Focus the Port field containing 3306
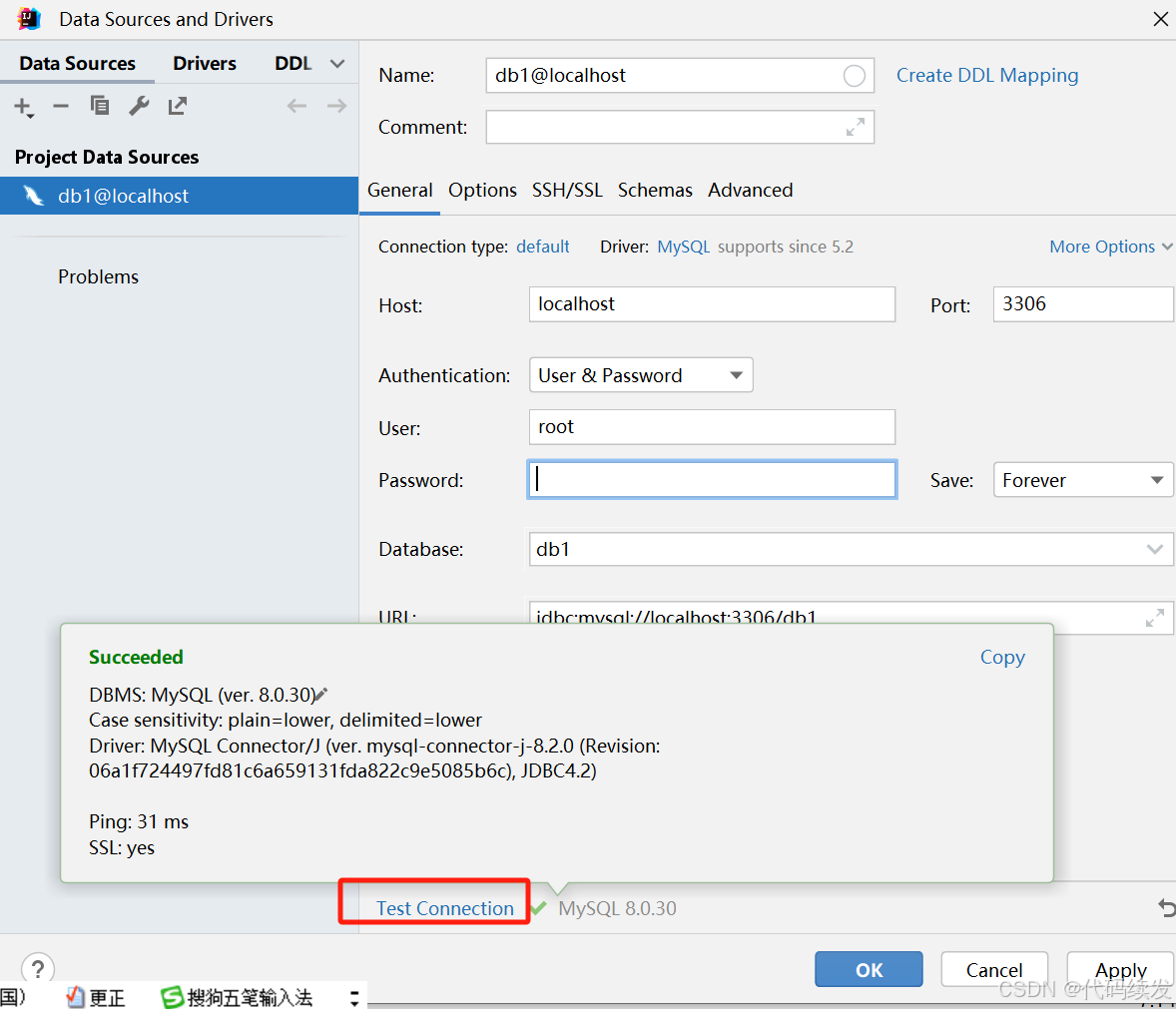 (x=1083, y=304)
